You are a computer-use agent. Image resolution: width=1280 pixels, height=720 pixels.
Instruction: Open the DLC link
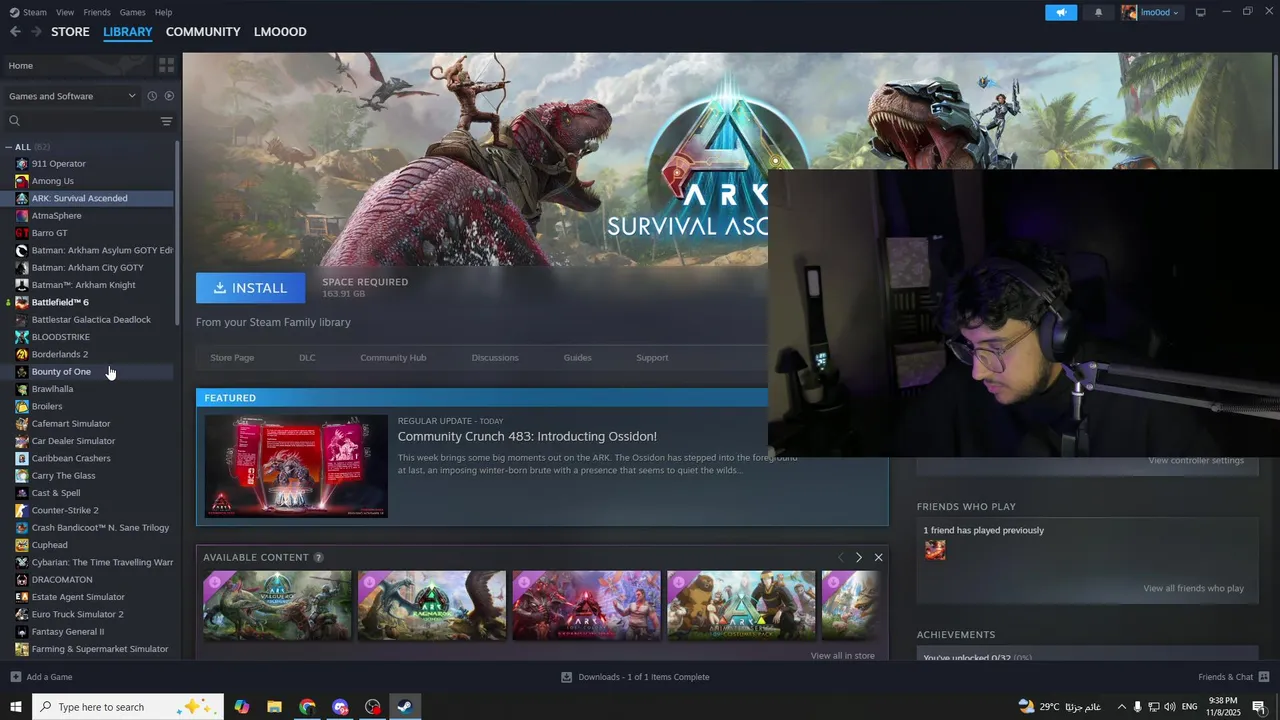307,358
